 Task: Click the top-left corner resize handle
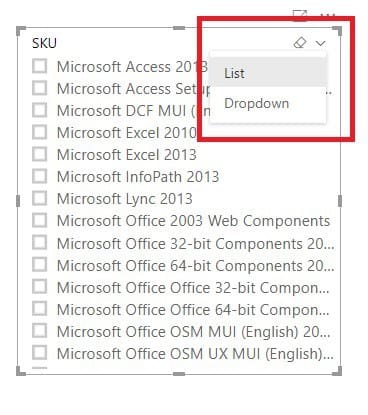(x=21, y=31)
